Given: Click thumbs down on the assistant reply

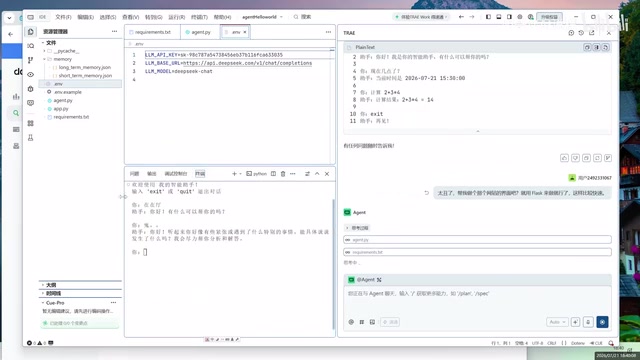Looking at the screenshot, I should tap(575, 158).
